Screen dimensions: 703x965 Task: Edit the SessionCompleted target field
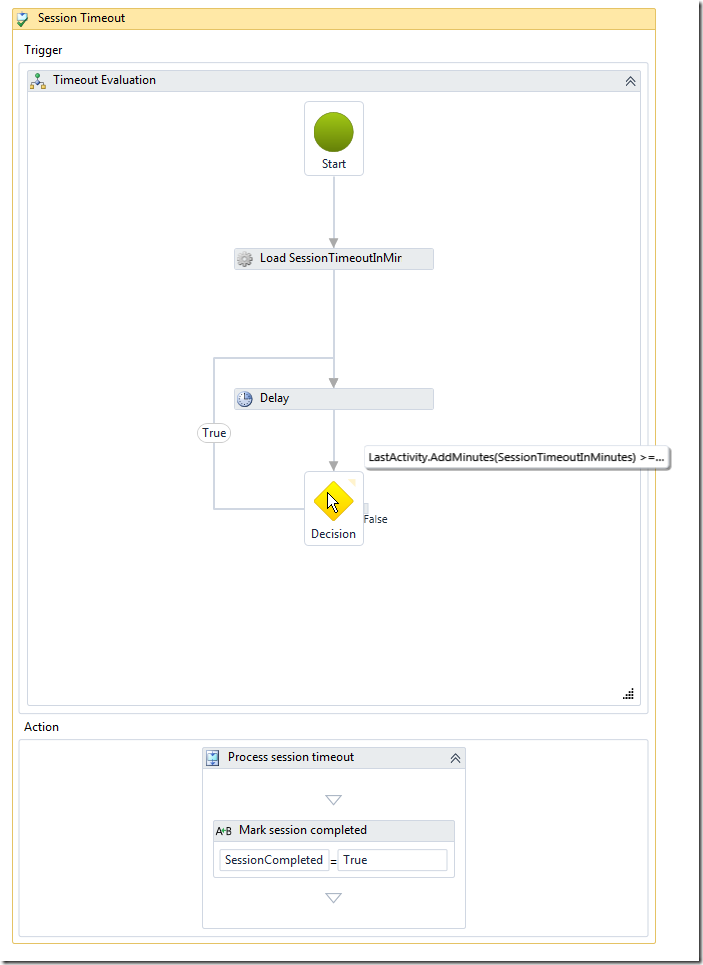pos(274,860)
